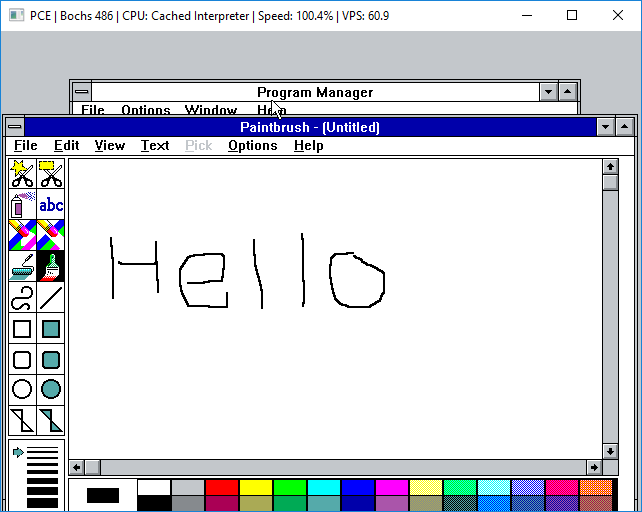Image resolution: width=642 pixels, height=512 pixels.
Task: Select the plain Eraser tool
Action: click(x=51, y=235)
